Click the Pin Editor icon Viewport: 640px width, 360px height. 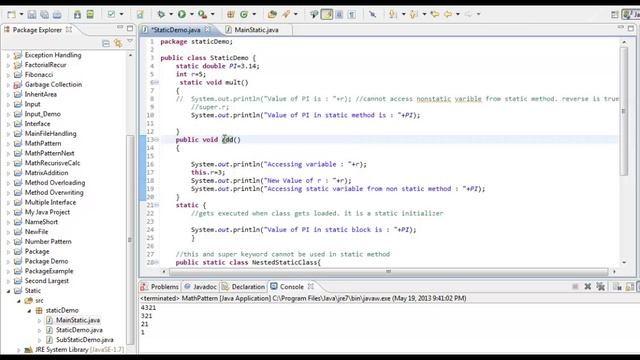click(x=372, y=14)
